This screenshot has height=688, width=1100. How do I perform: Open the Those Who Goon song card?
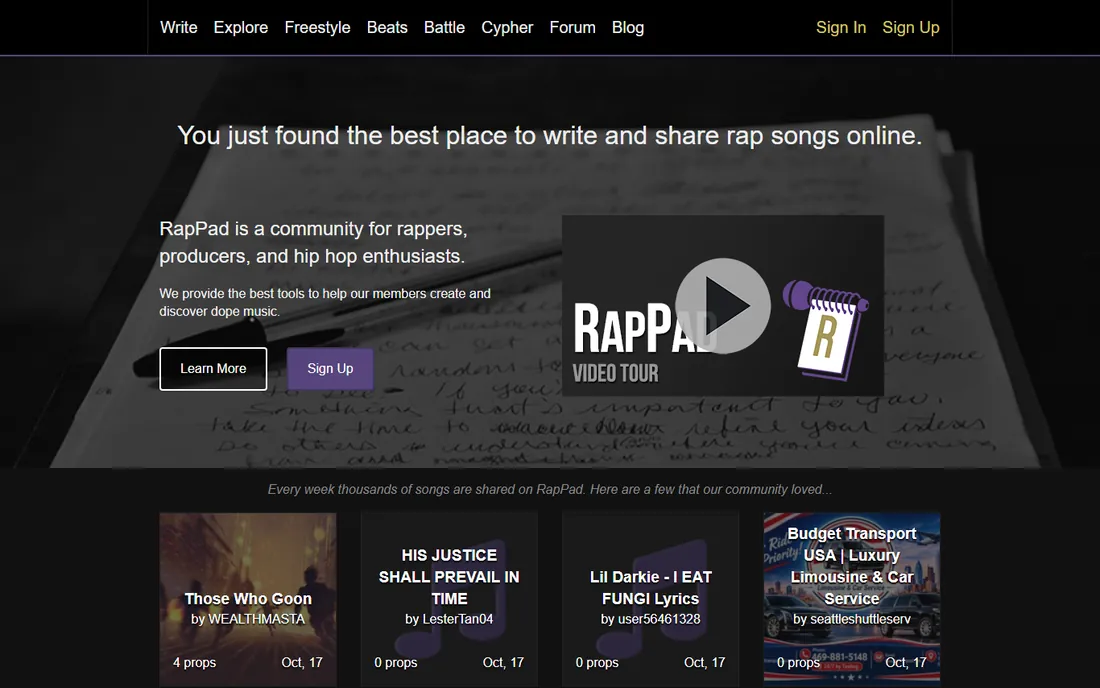[x=248, y=599]
